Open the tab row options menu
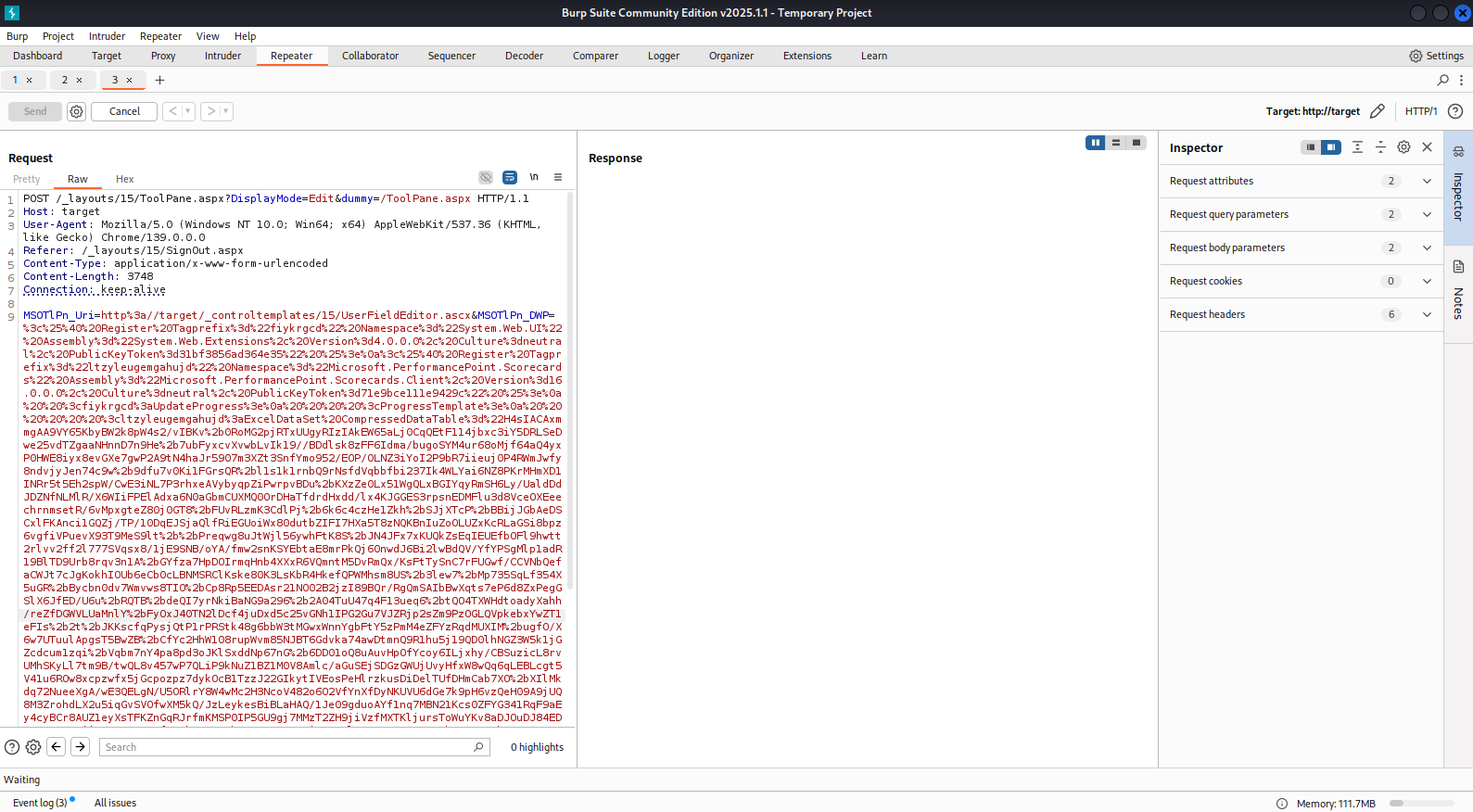The width and height of the screenshot is (1473, 812). [1461, 81]
